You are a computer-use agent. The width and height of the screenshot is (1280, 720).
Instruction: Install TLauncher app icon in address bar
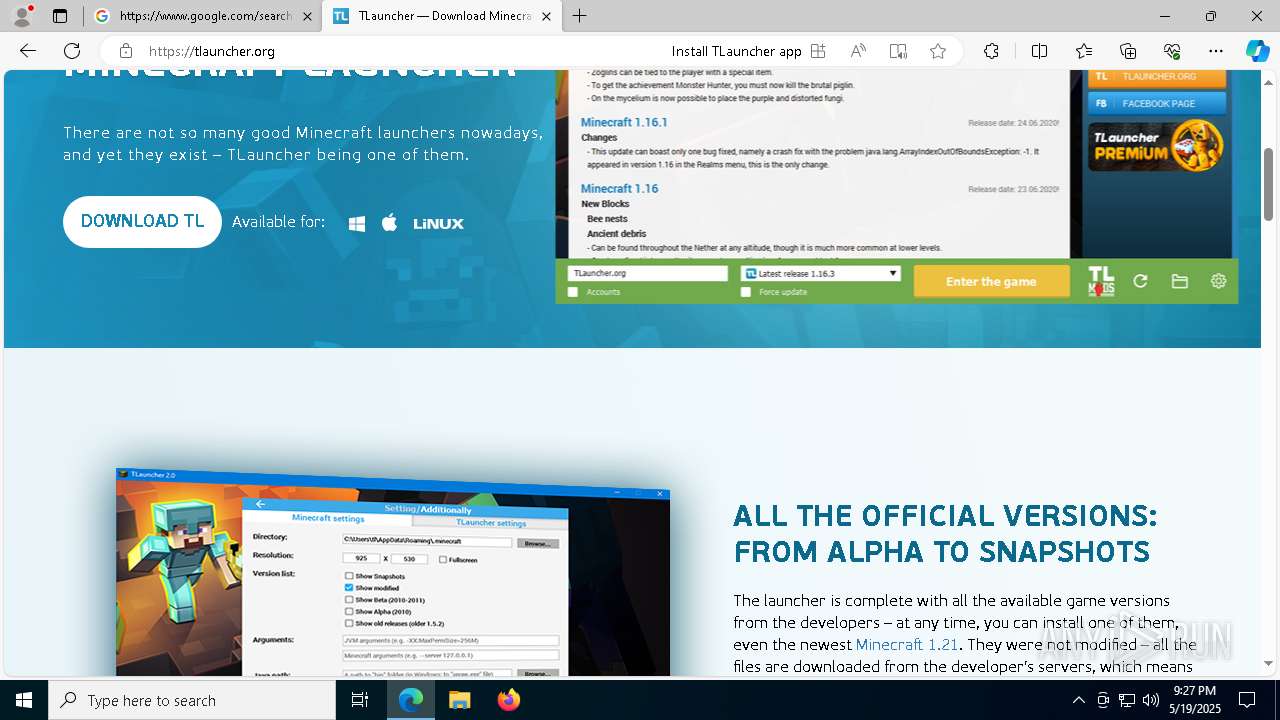tap(818, 51)
